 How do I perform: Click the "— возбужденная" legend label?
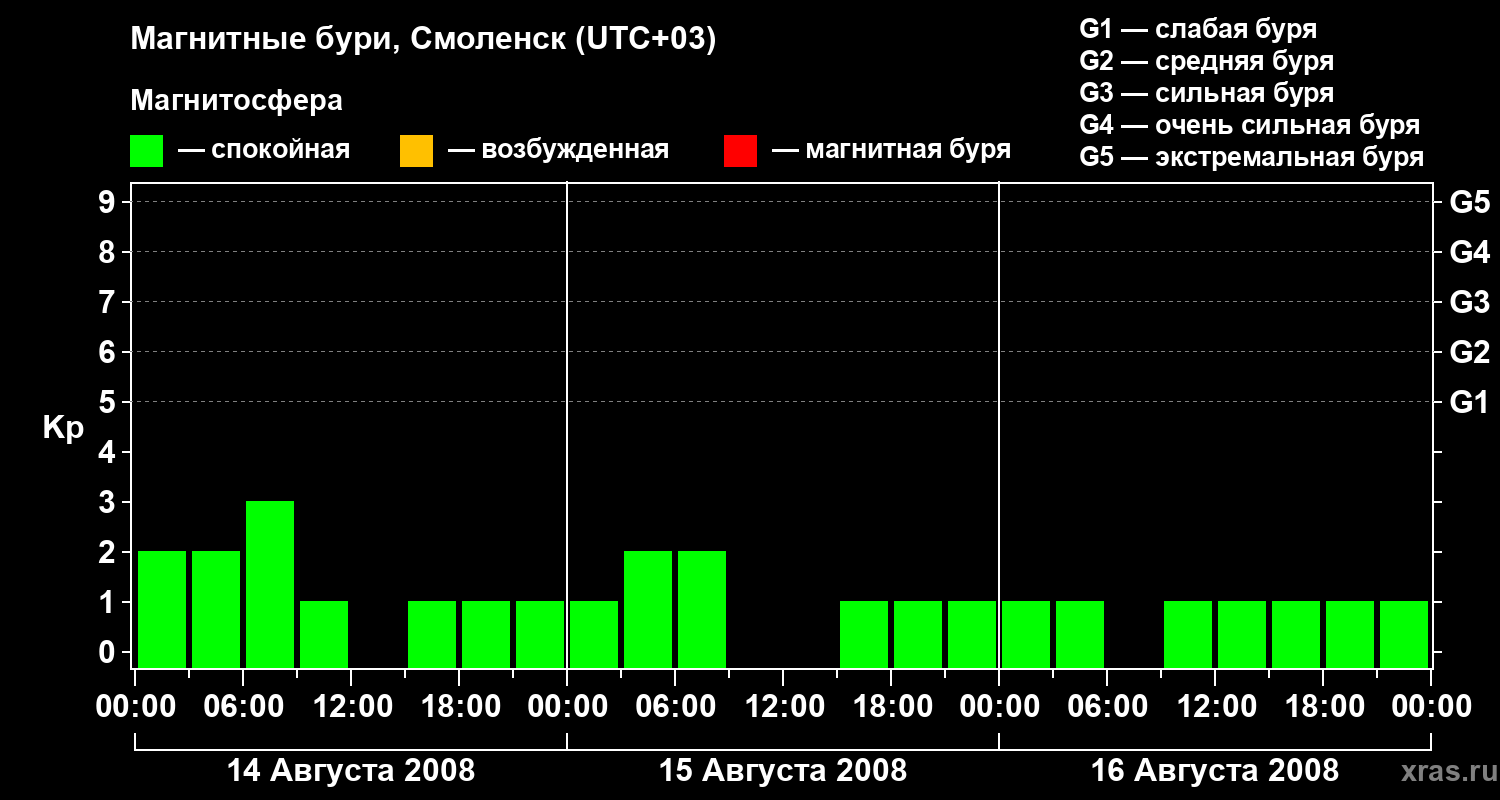point(558,150)
